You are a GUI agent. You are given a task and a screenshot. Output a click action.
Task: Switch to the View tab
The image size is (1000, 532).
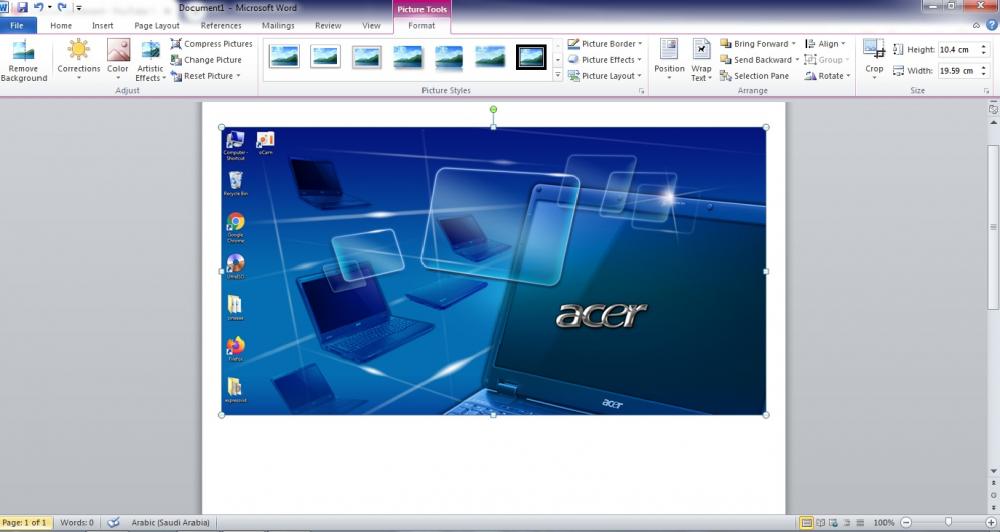[371, 26]
